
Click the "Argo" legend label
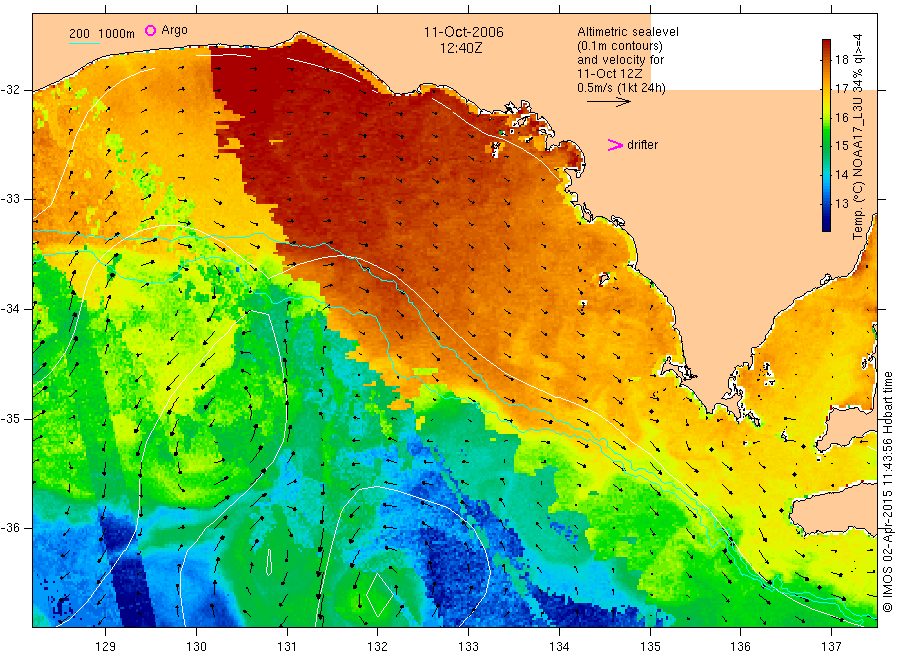coord(174,30)
